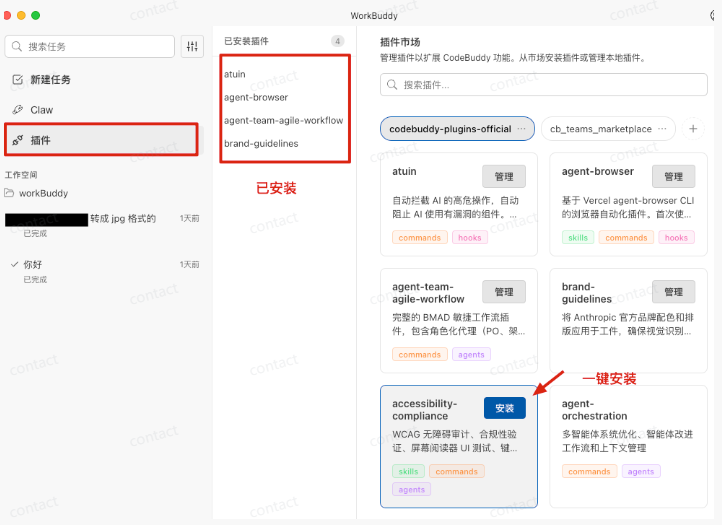Click the installed plugins count badge 4

[x=338, y=41]
